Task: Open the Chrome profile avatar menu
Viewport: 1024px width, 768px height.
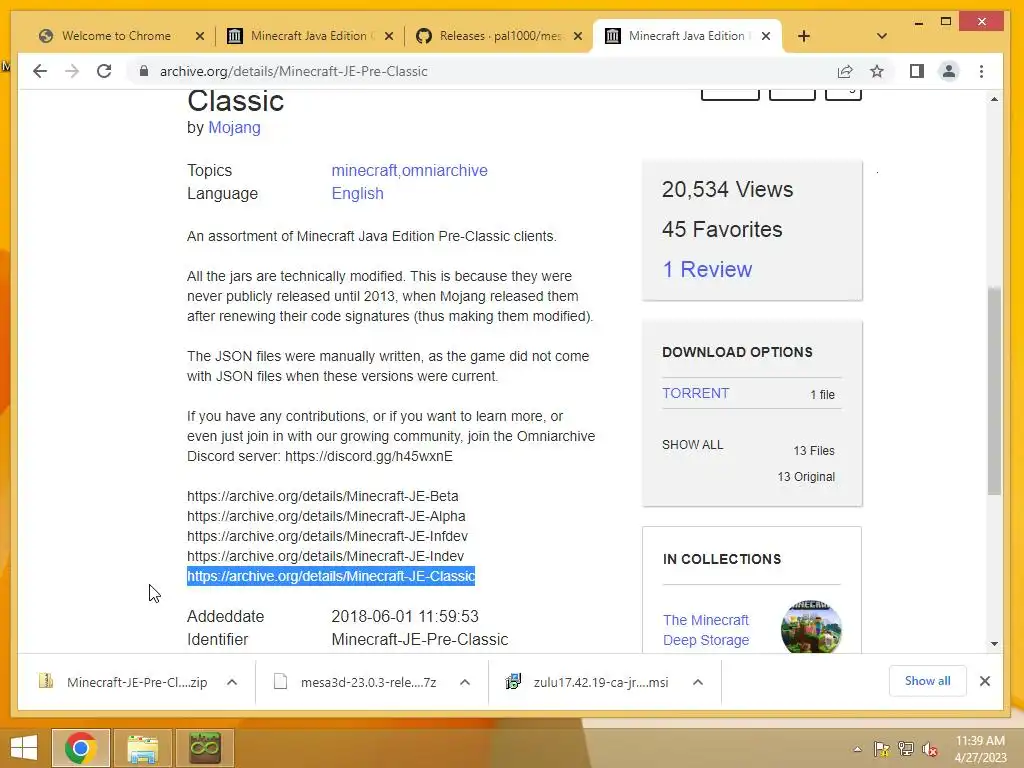Action: coord(949,71)
